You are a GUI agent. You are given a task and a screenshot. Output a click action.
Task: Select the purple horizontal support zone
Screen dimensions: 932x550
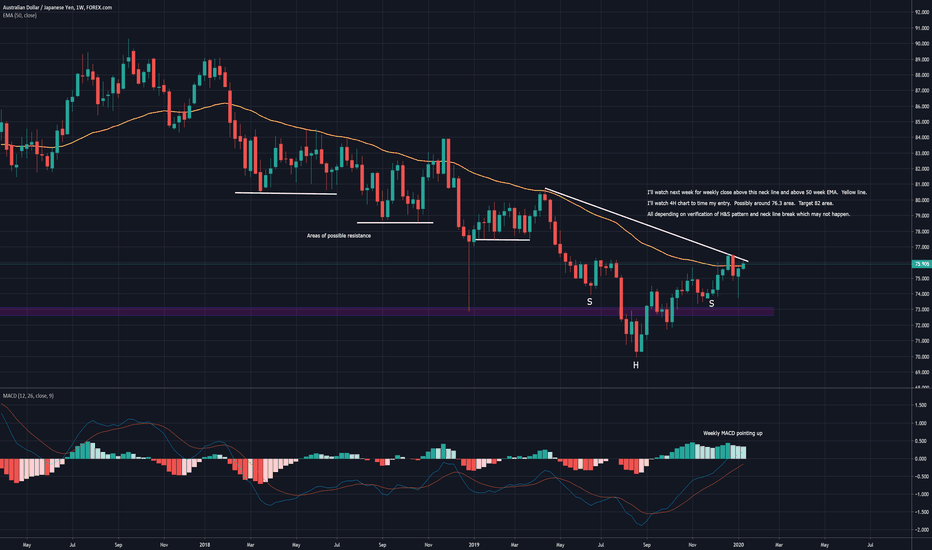400,312
